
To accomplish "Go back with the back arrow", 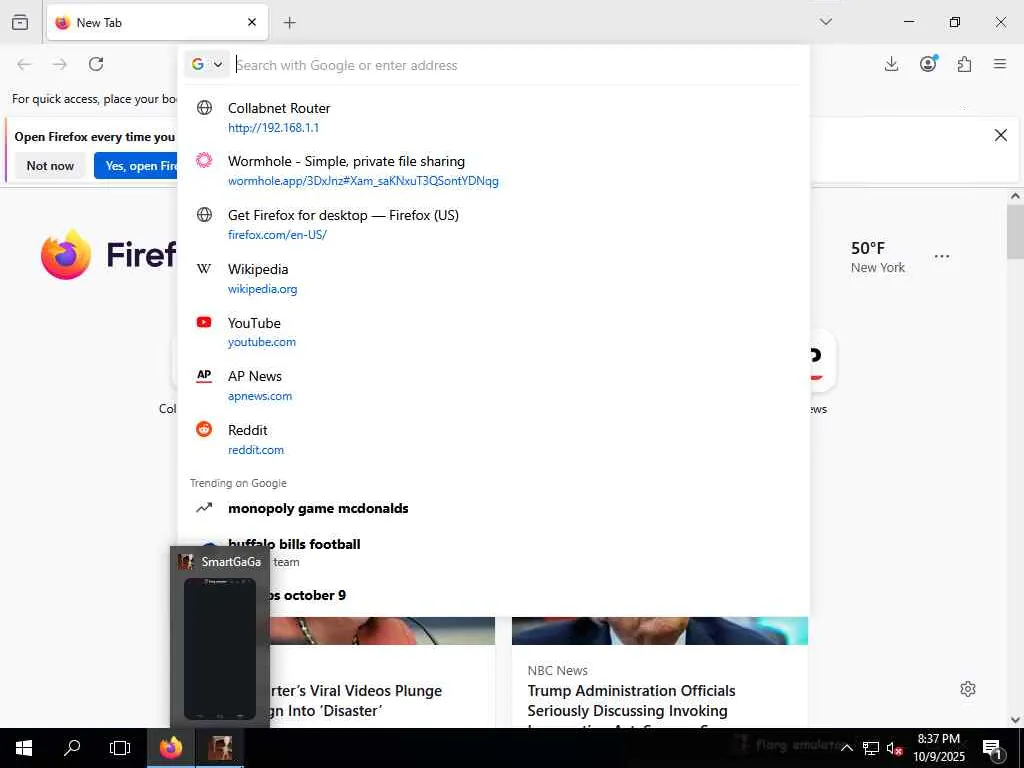I will pyautogui.click(x=24, y=64).
